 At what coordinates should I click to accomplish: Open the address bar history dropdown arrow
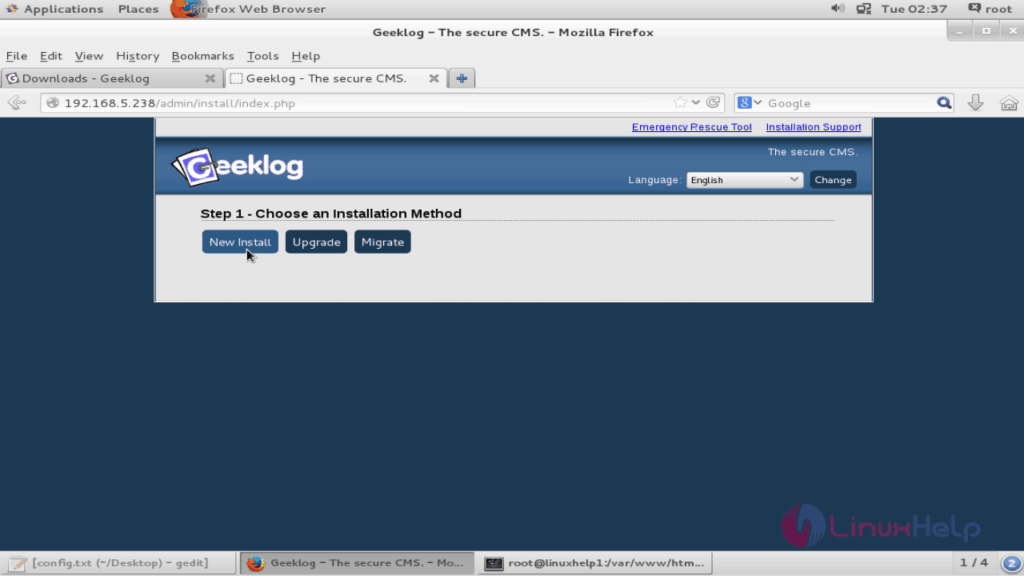click(696, 103)
